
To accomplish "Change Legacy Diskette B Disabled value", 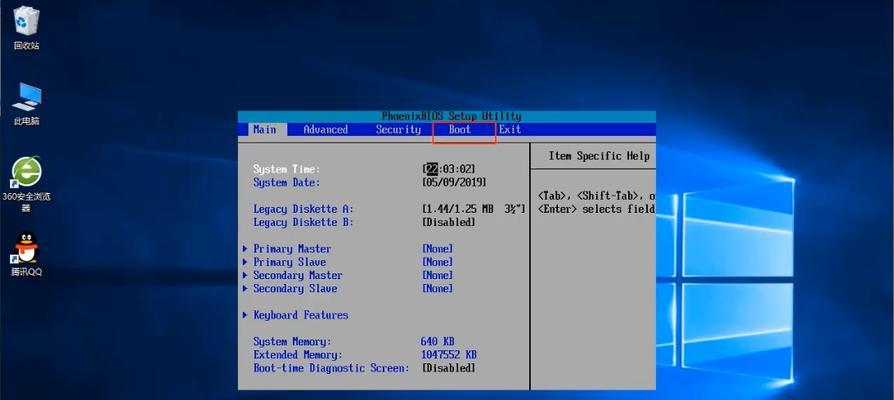I will pos(449,222).
